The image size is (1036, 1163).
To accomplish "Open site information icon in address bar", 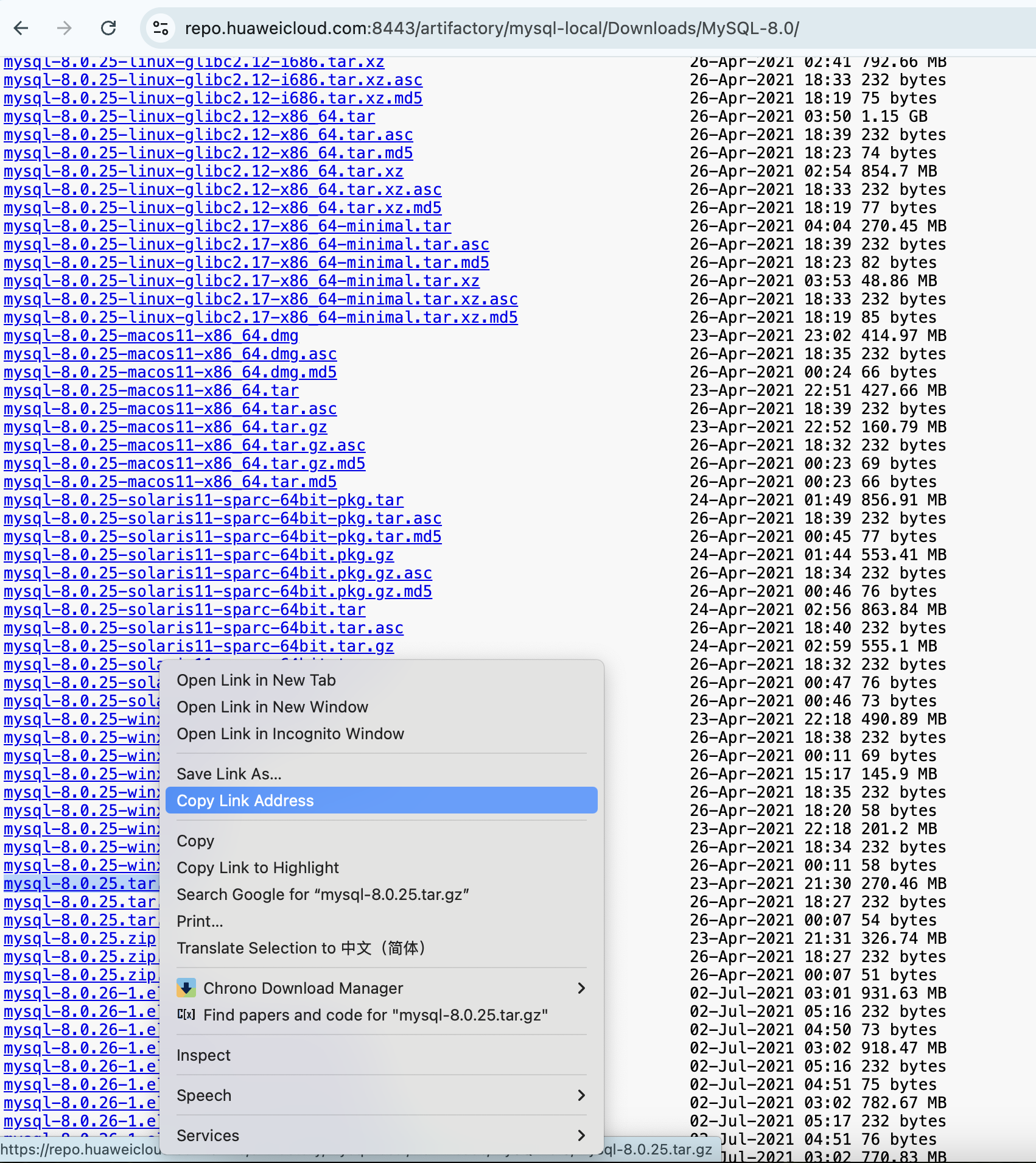I will [161, 28].
